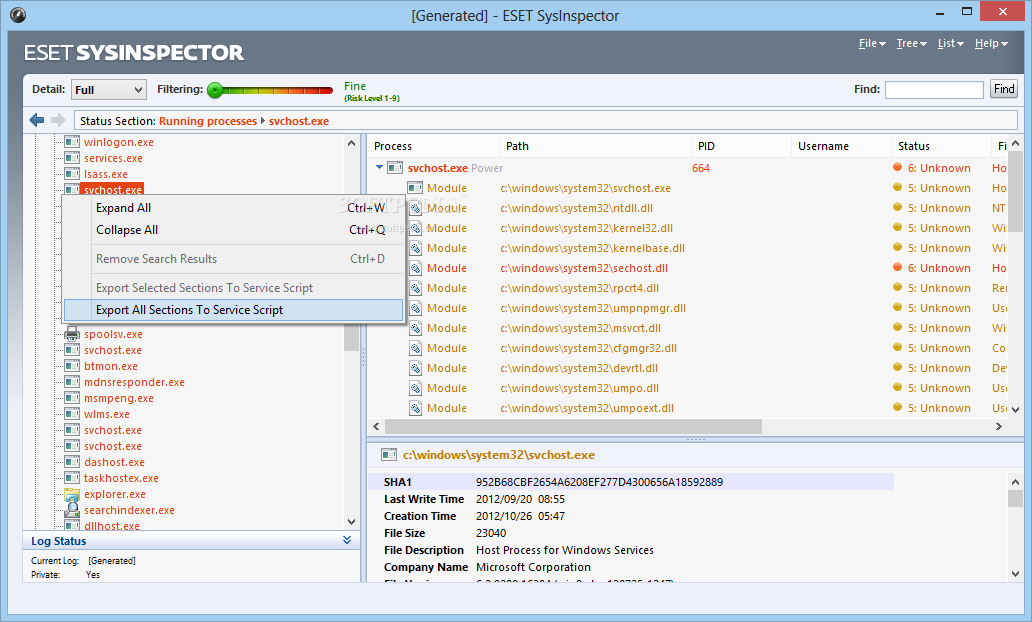
Task: Choose Export All Sections To Service Script
Action: 233,310
